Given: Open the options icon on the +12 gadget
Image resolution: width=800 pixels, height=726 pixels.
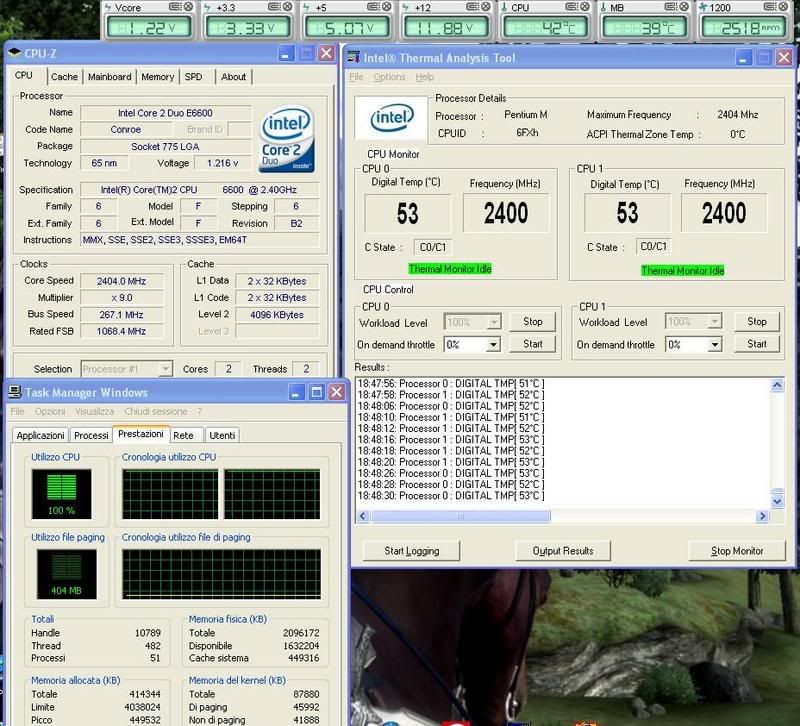Looking at the screenshot, I should [x=472, y=7].
